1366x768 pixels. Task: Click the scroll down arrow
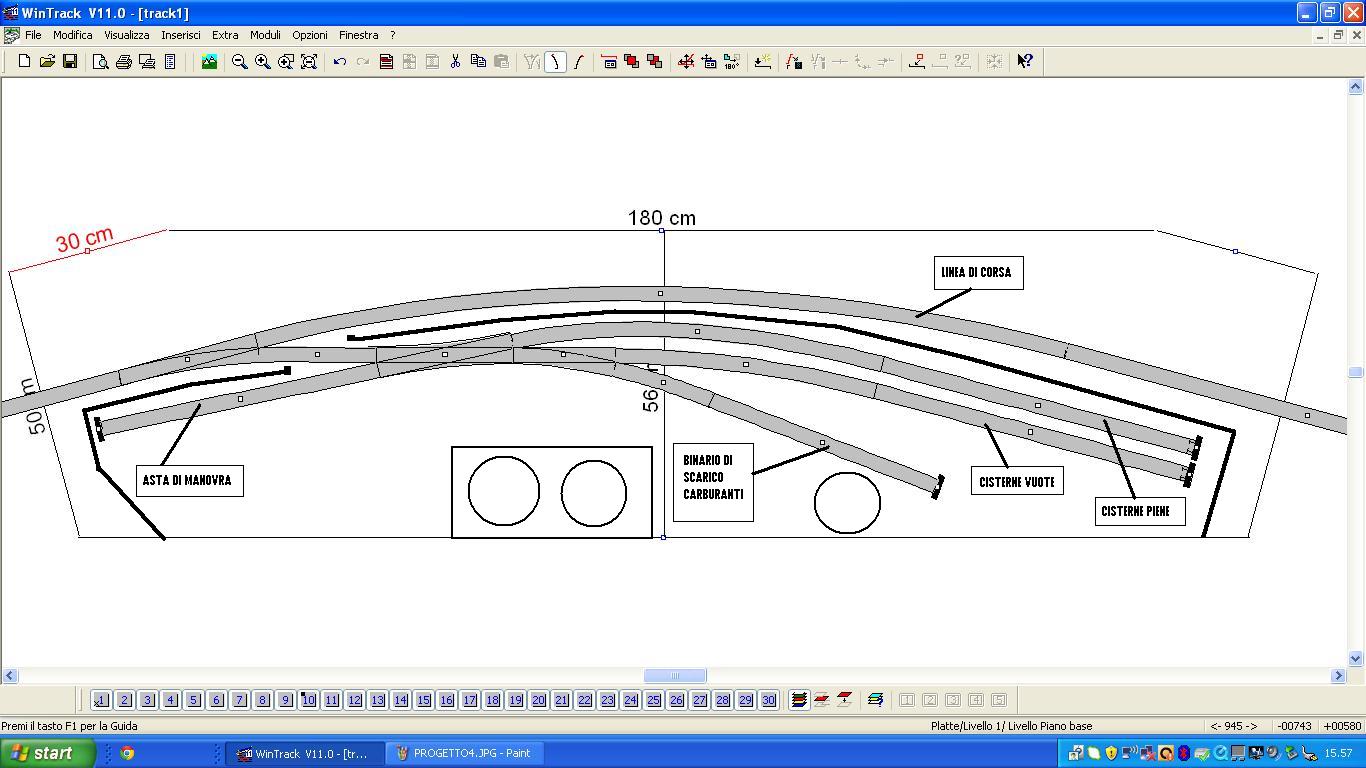click(x=1356, y=658)
